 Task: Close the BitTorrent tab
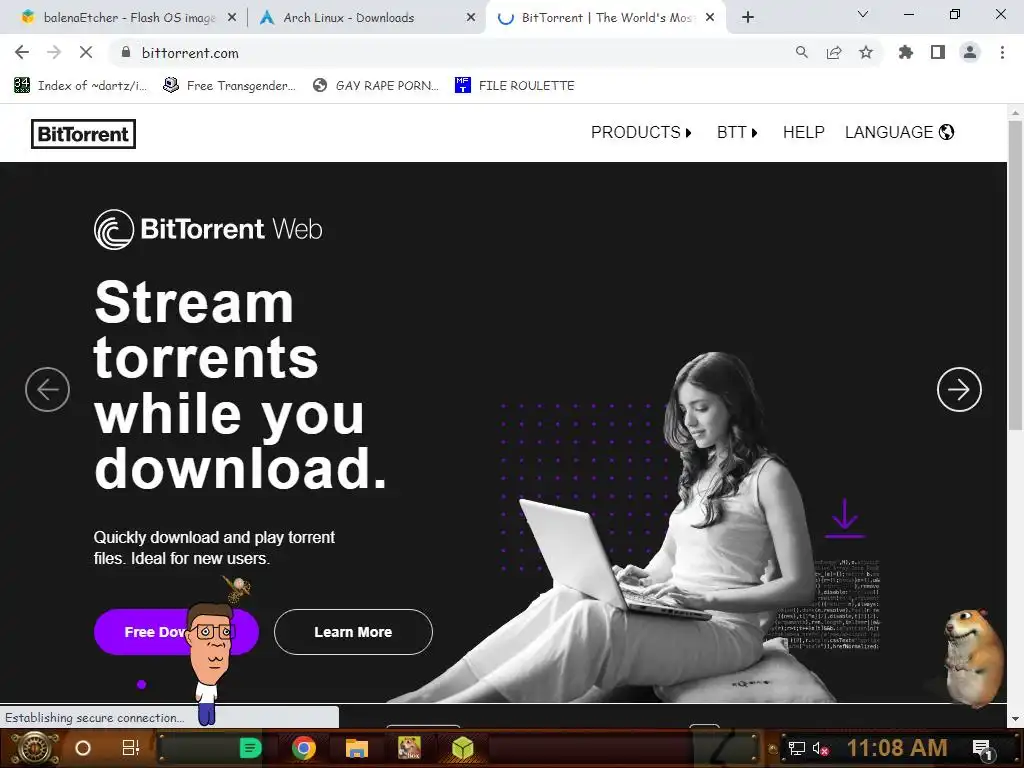tap(710, 18)
